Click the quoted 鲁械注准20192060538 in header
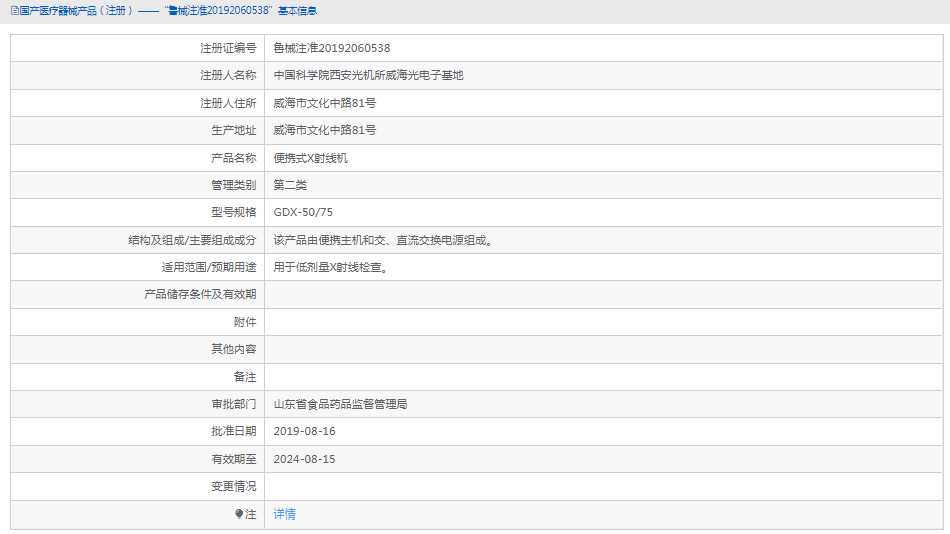The width and height of the screenshot is (950, 534). pos(219,11)
